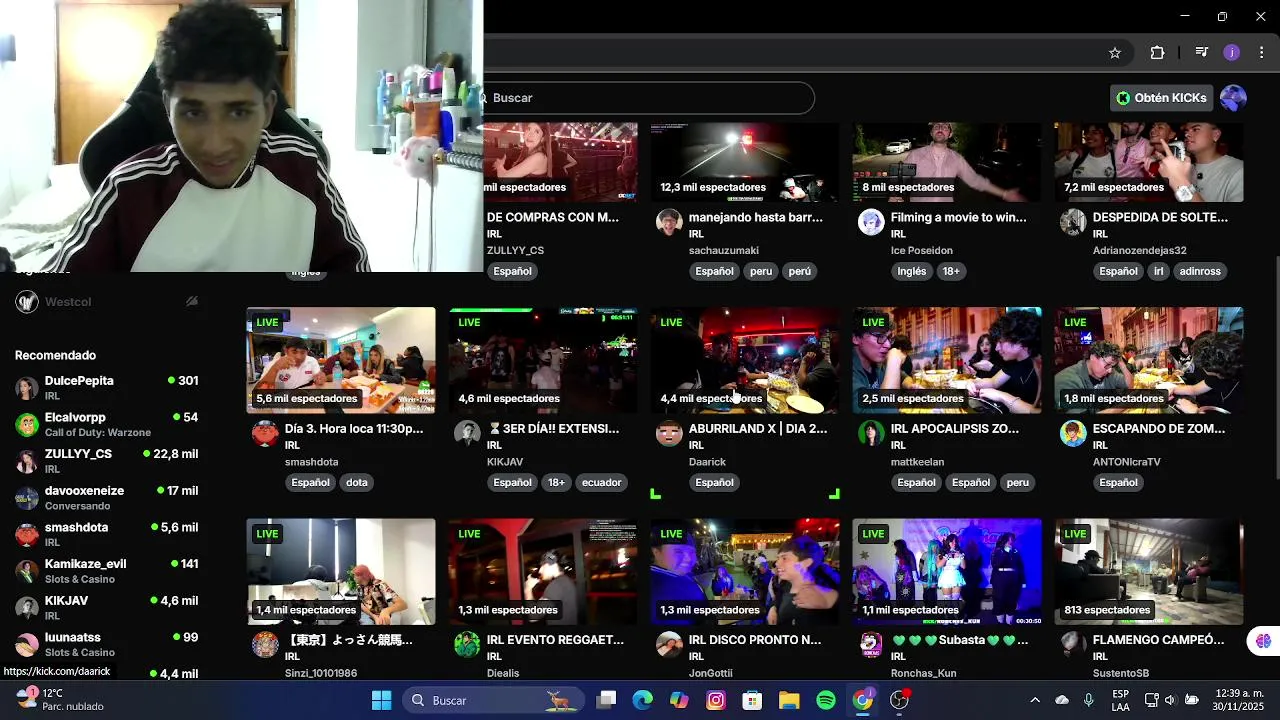Focus the Kick Buscar search field
Viewport: 1280px width, 720px height.
648,98
